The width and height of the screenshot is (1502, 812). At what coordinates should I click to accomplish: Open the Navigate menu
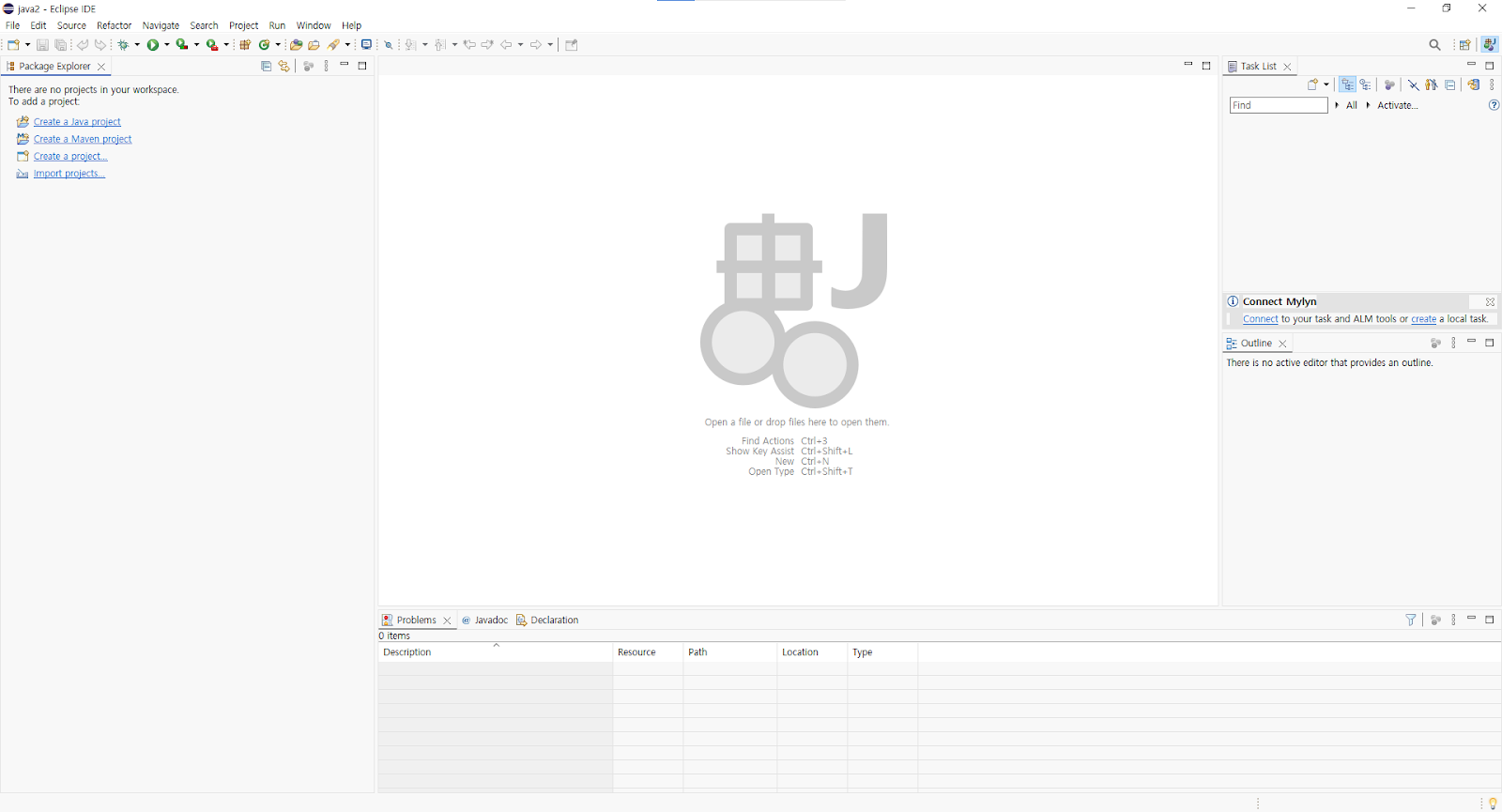pyautogui.click(x=161, y=25)
